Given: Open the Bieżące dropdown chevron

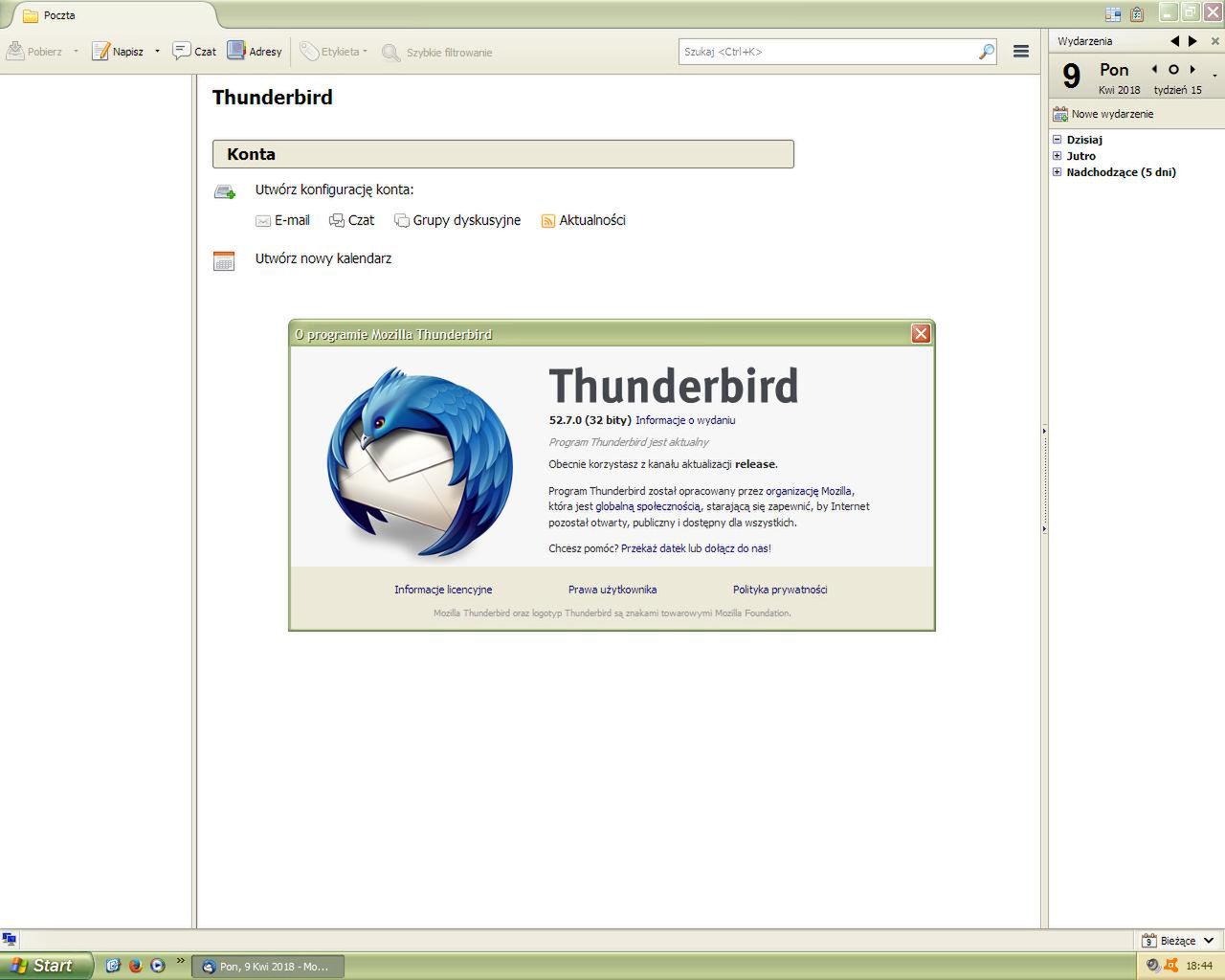Looking at the screenshot, I should 1209,941.
